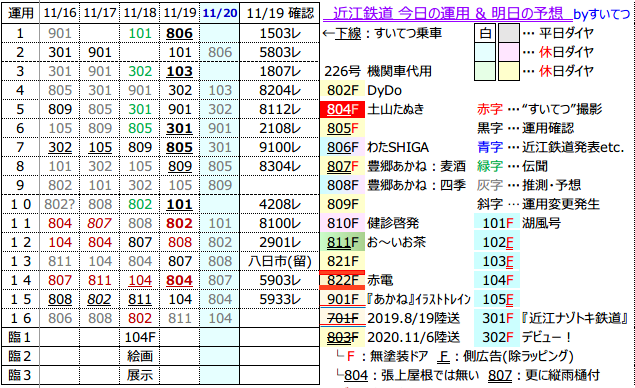Click the 斜字 legend label

tap(490, 204)
